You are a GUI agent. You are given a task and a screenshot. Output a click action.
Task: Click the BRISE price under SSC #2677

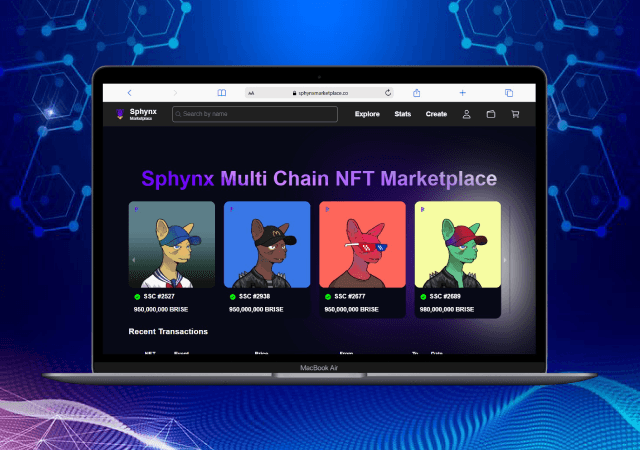pos(351,310)
